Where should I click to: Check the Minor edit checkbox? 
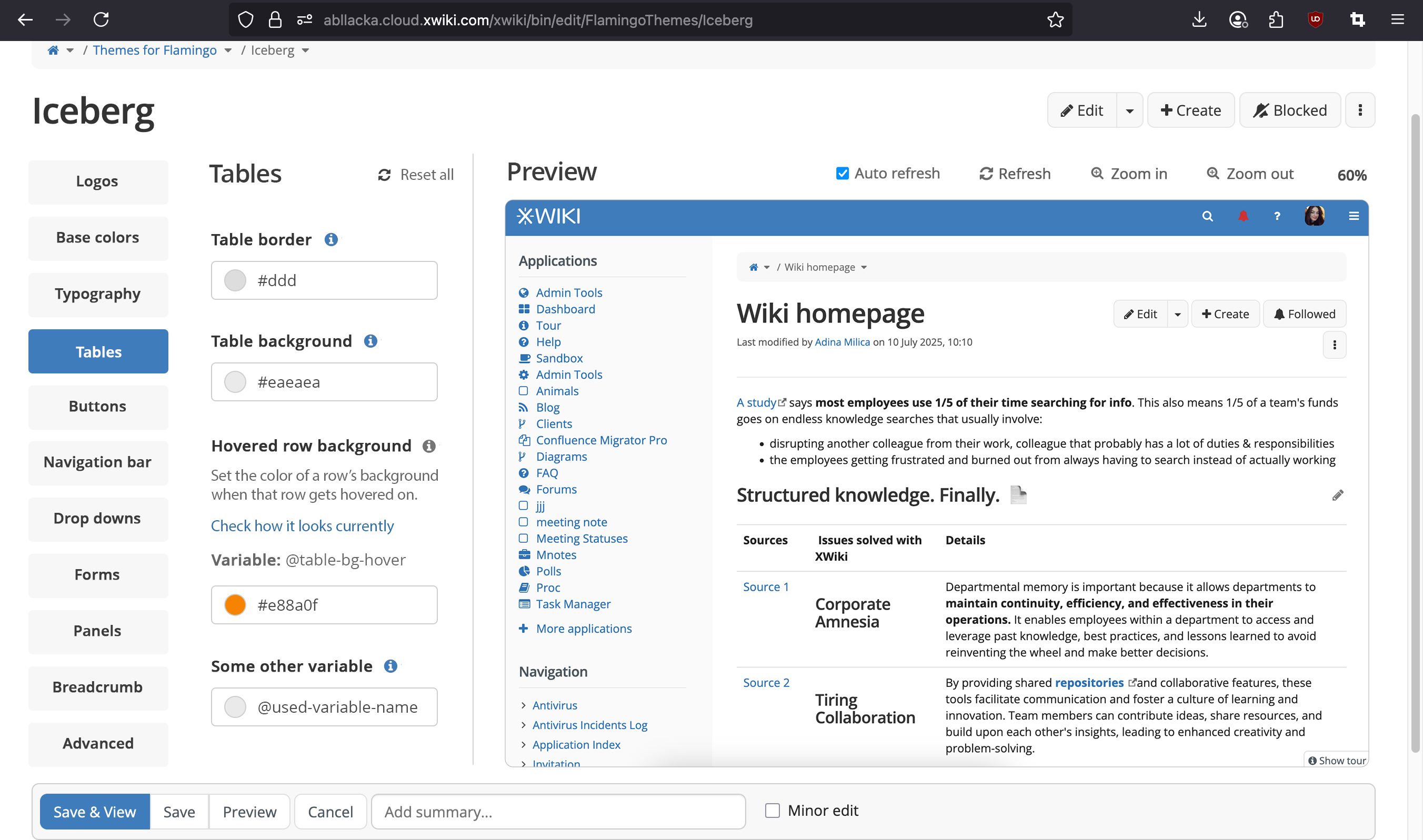[773, 811]
